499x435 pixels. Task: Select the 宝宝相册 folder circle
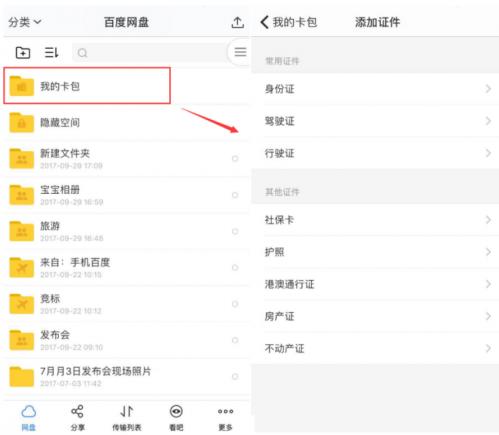pyautogui.click(x=235, y=195)
